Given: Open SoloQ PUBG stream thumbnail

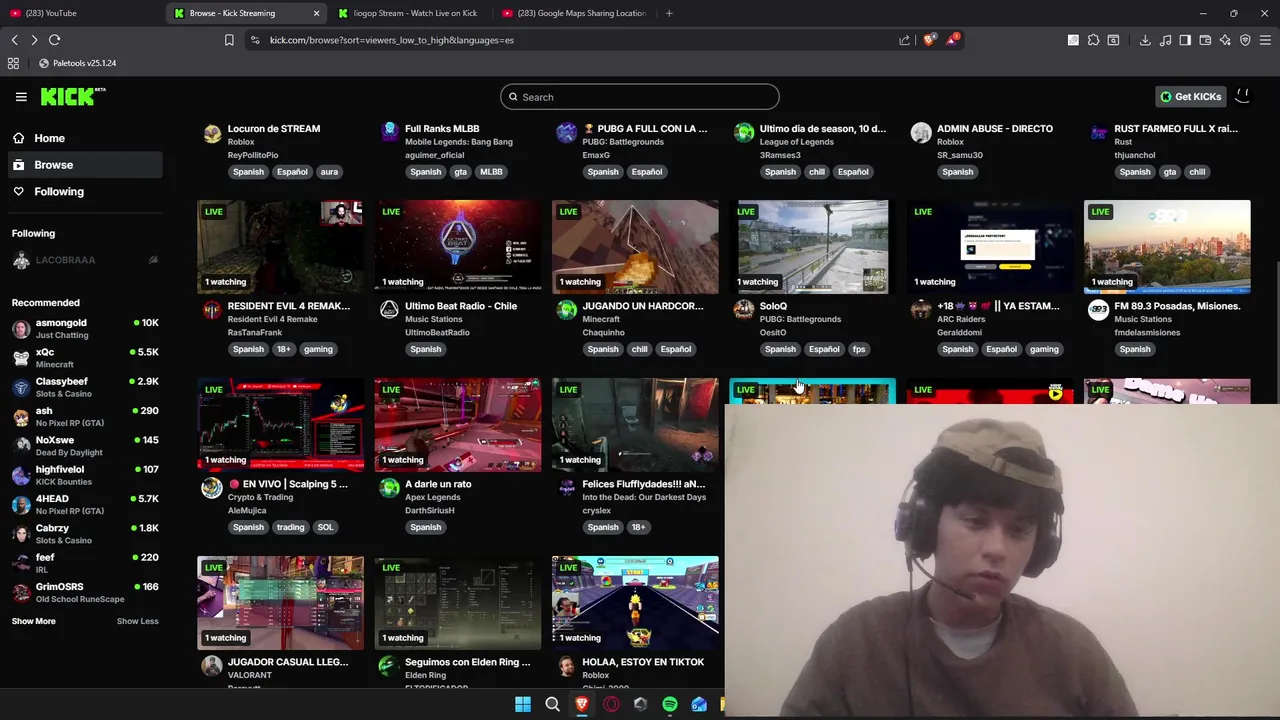Looking at the screenshot, I should tap(812, 247).
